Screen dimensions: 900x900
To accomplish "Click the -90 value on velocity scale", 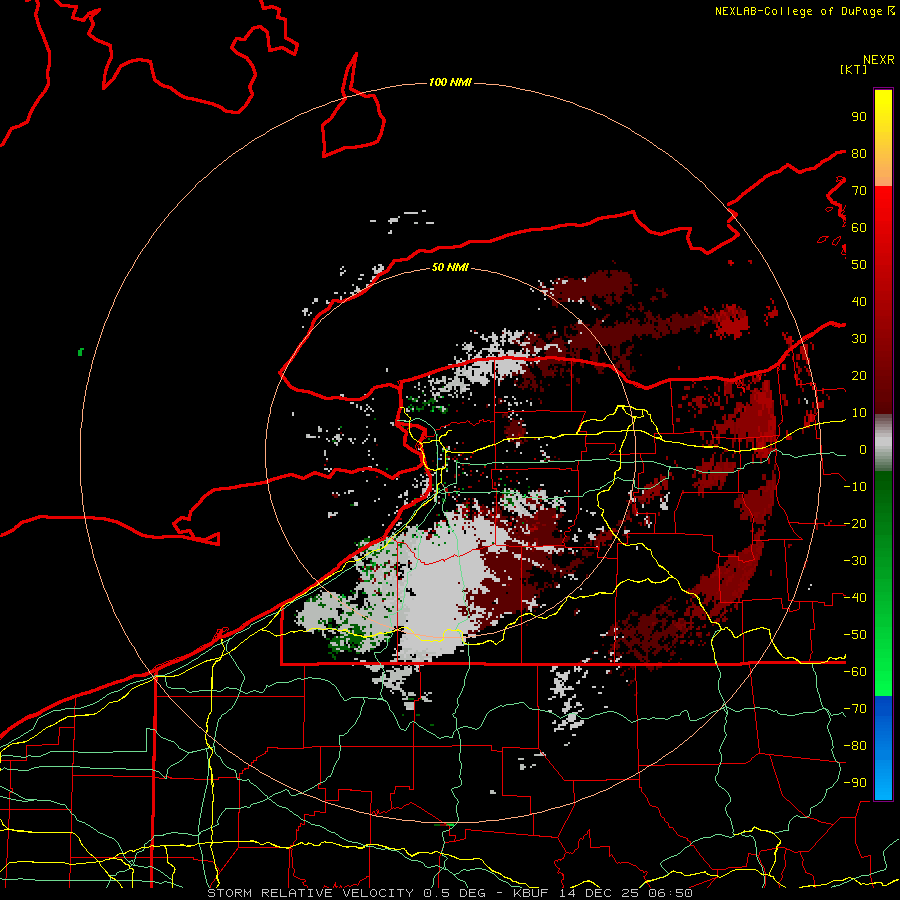I will (x=855, y=783).
